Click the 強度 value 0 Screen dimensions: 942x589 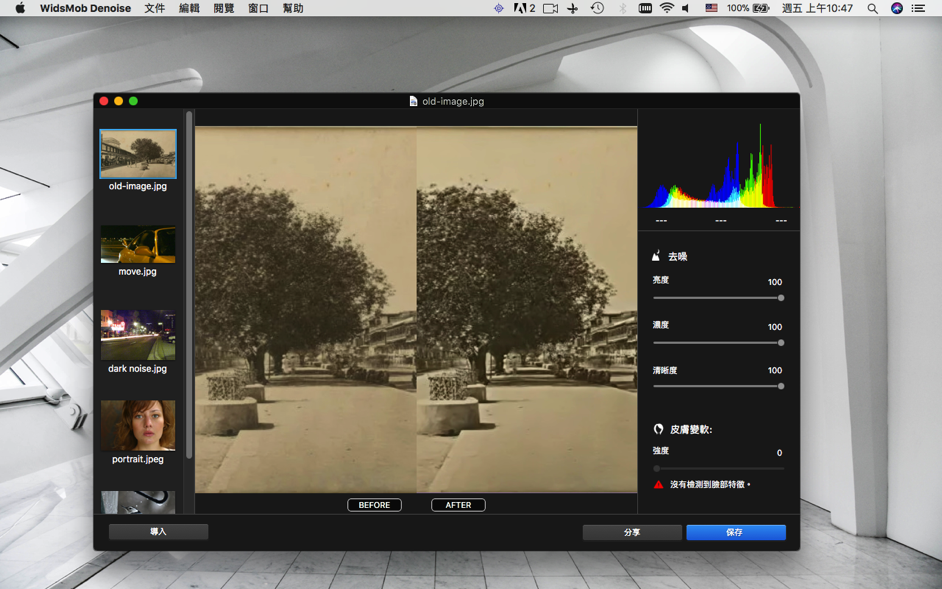tap(780, 453)
